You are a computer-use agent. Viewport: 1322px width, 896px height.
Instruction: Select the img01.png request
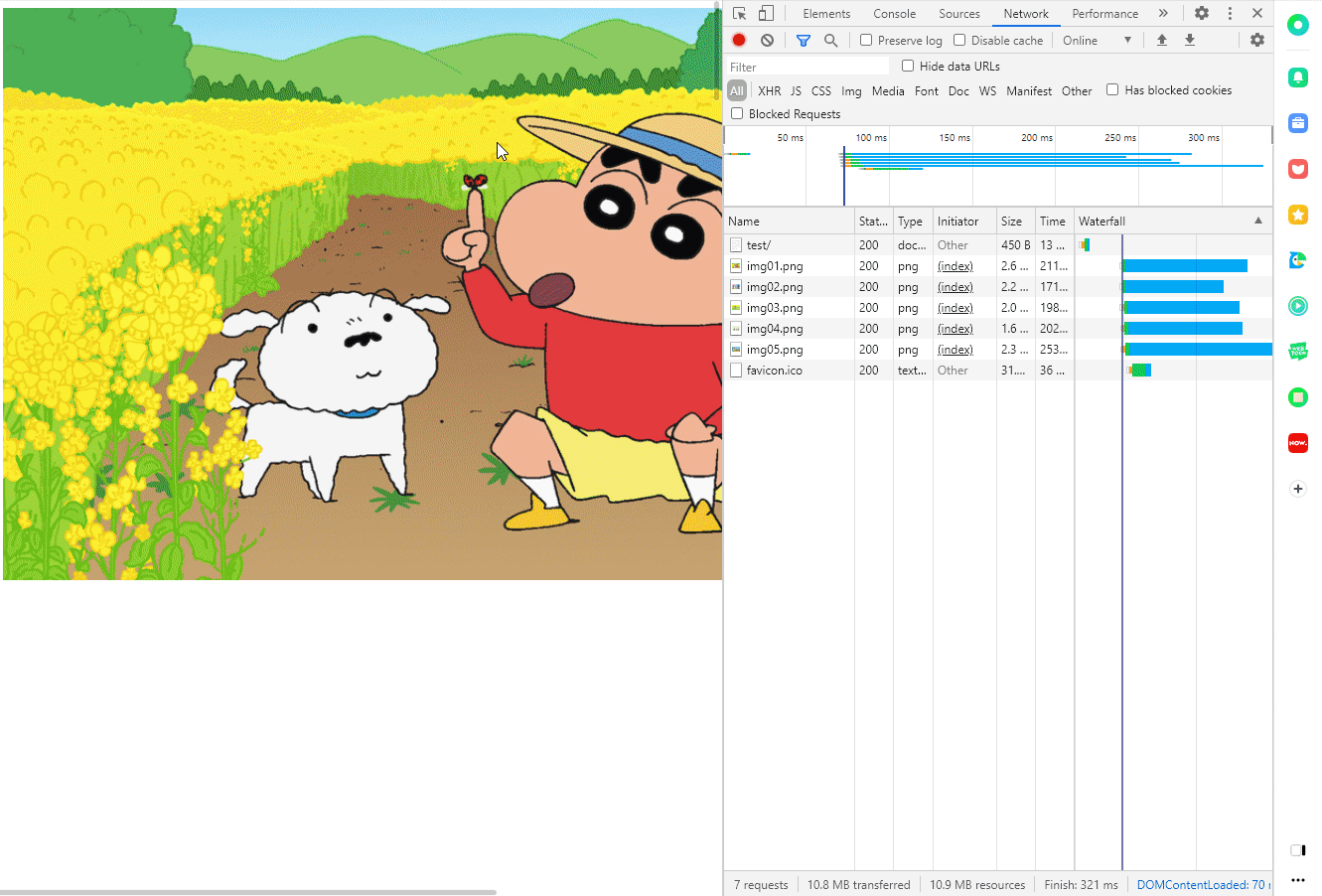[x=998, y=265]
